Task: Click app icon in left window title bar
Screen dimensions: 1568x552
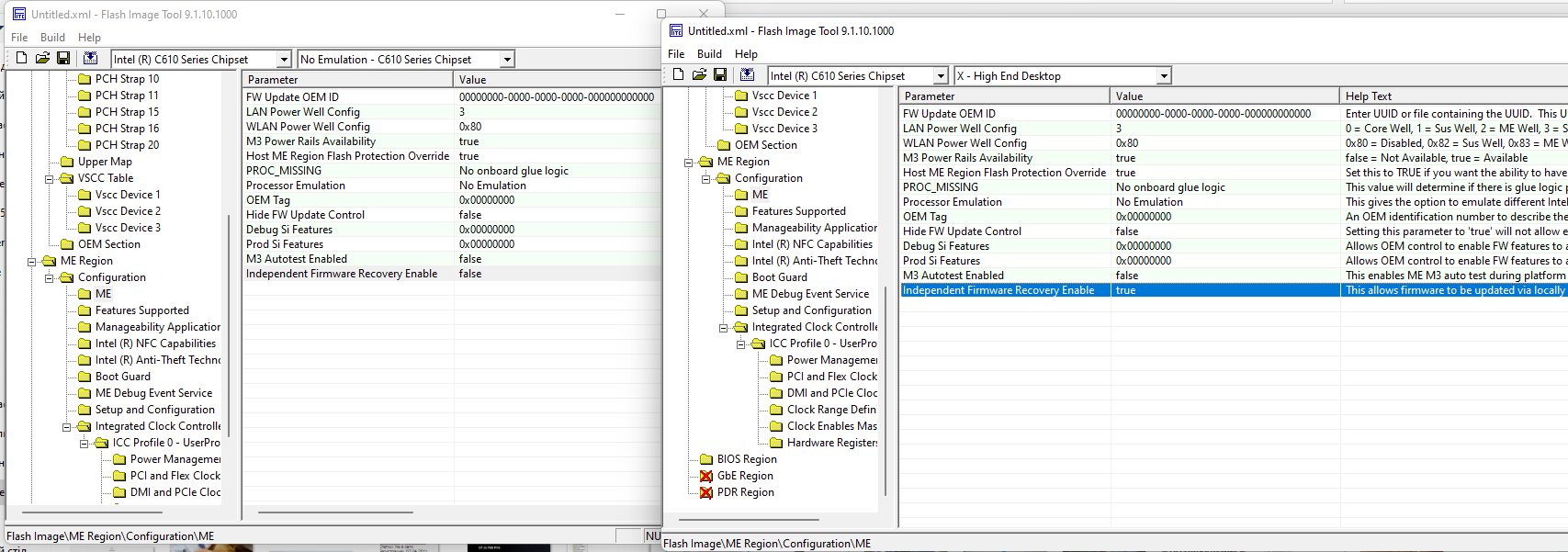Action: click(19, 14)
